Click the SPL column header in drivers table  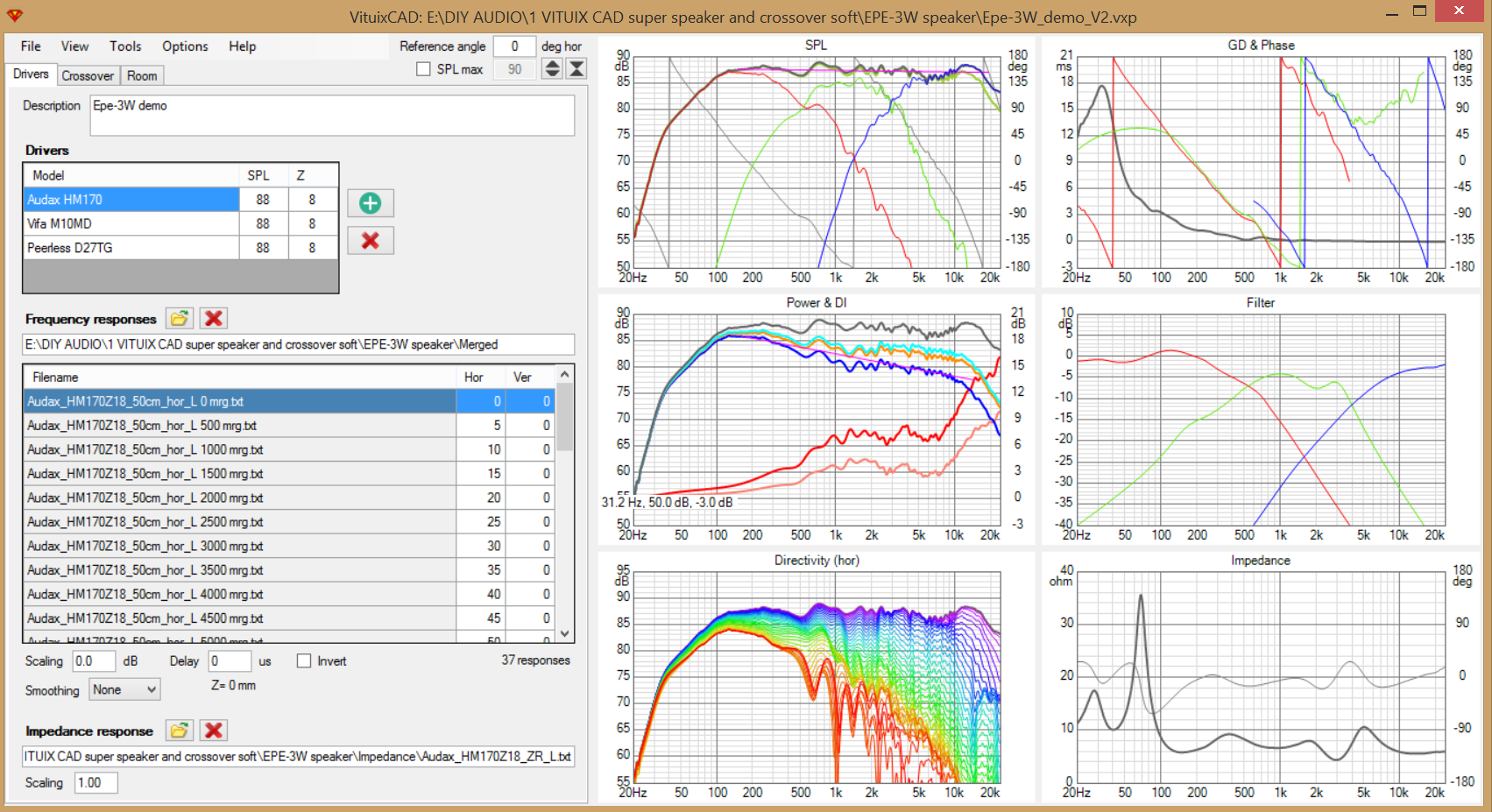click(x=263, y=175)
